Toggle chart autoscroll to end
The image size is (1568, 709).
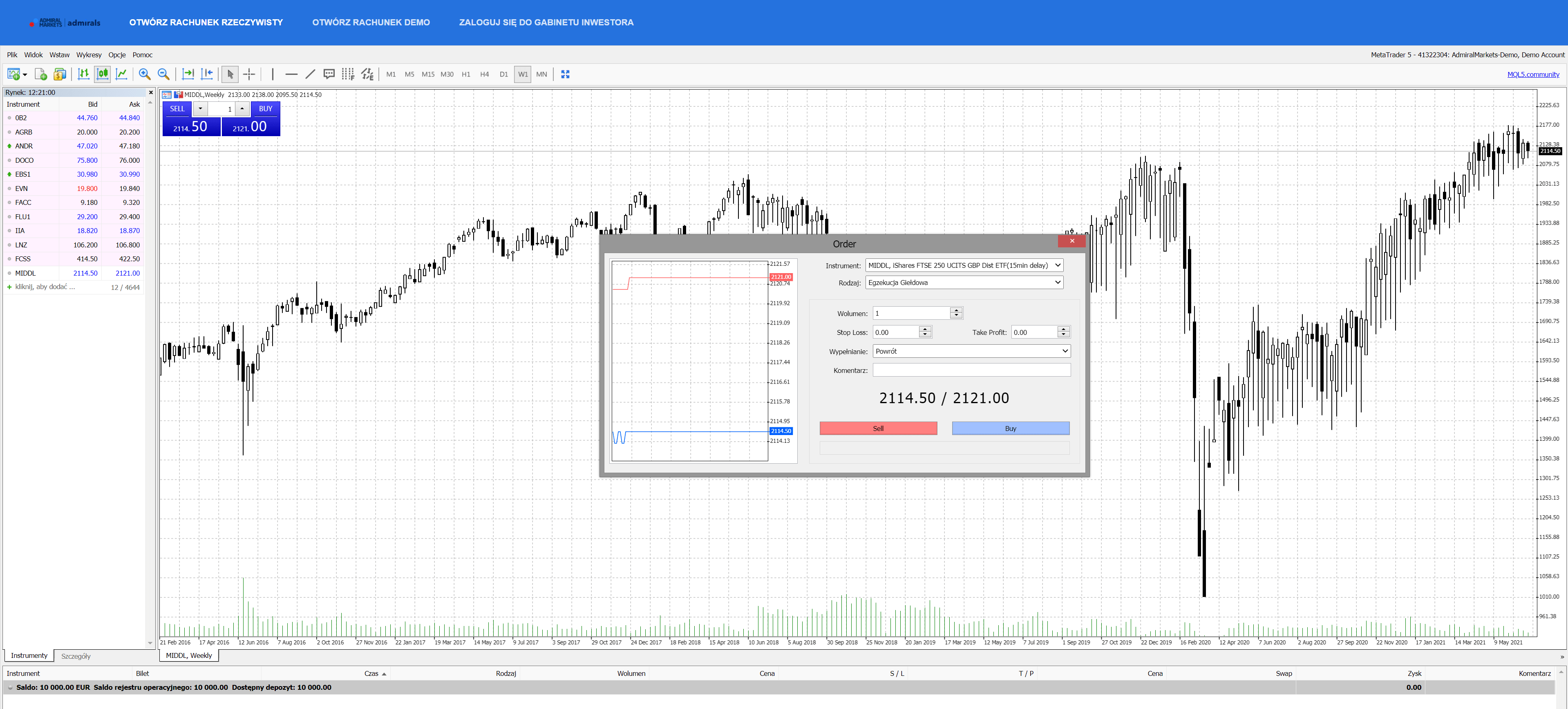point(188,74)
